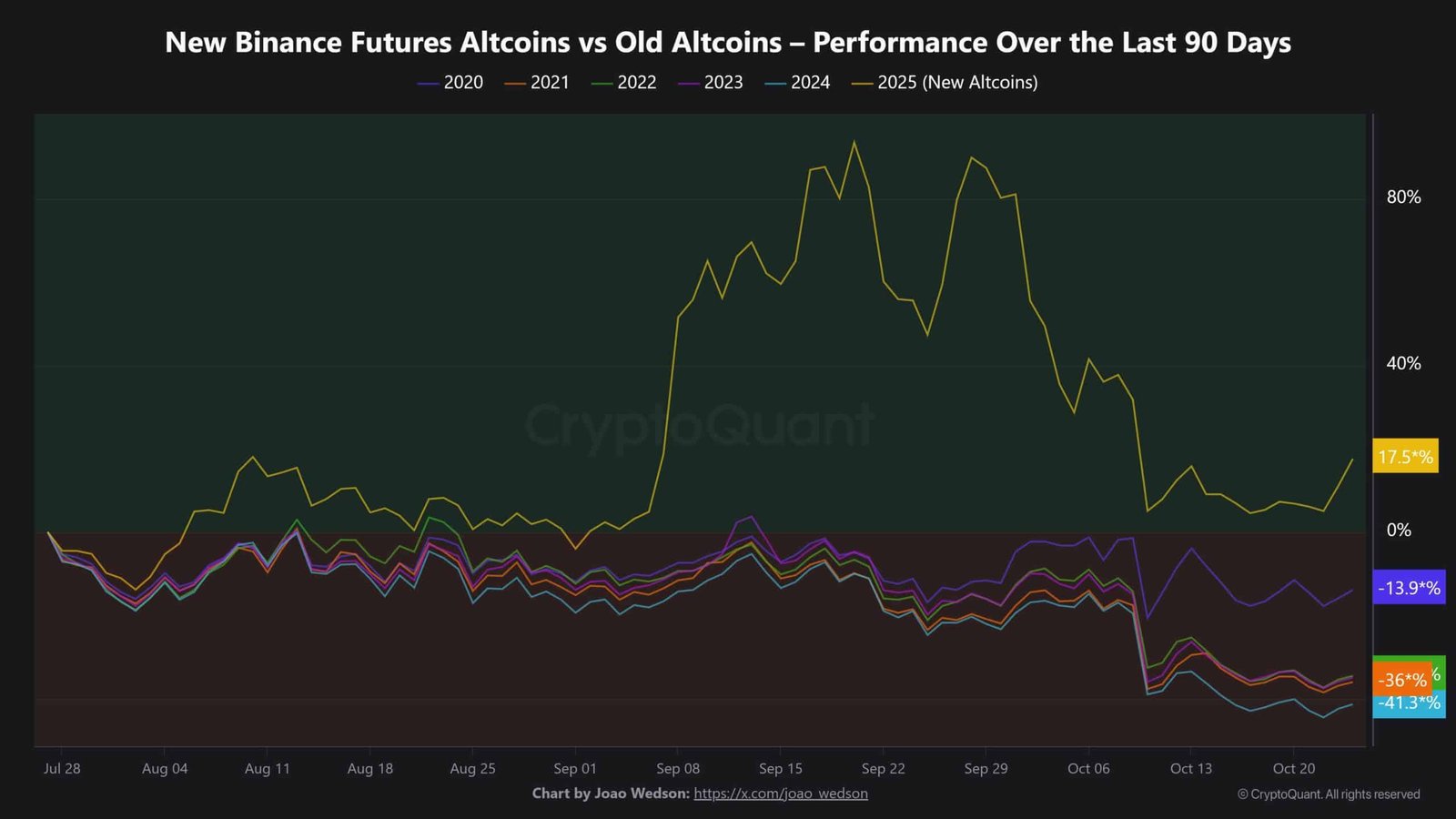The height and width of the screenshot is (819, 1456).
Task: Click the 0% y-axis label
Action: pyautogui.click(x=1399, y=531)
